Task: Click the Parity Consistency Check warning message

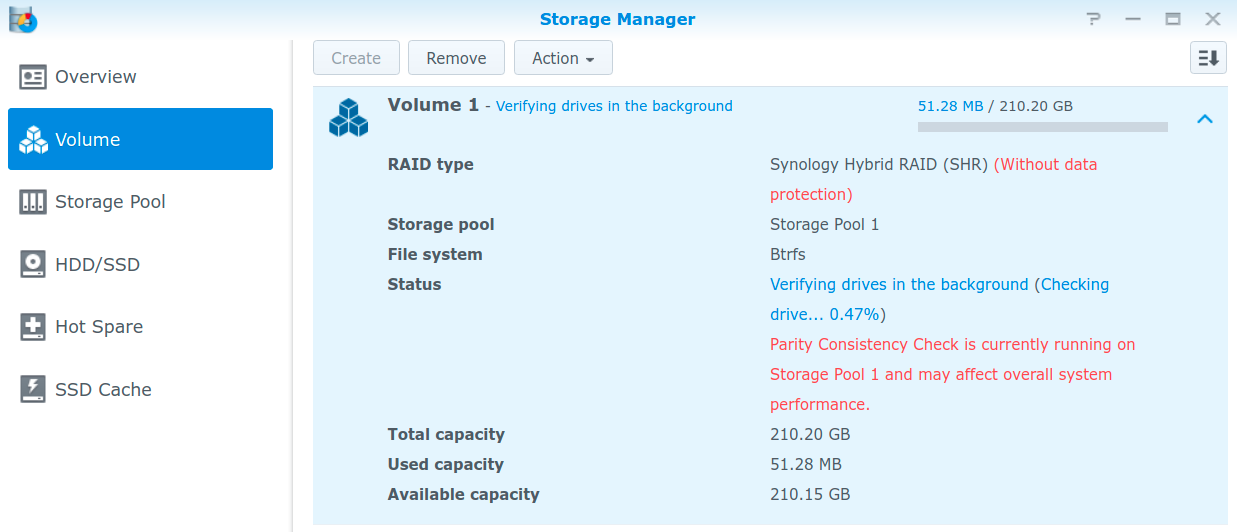Action: click(x=953, y=374)
